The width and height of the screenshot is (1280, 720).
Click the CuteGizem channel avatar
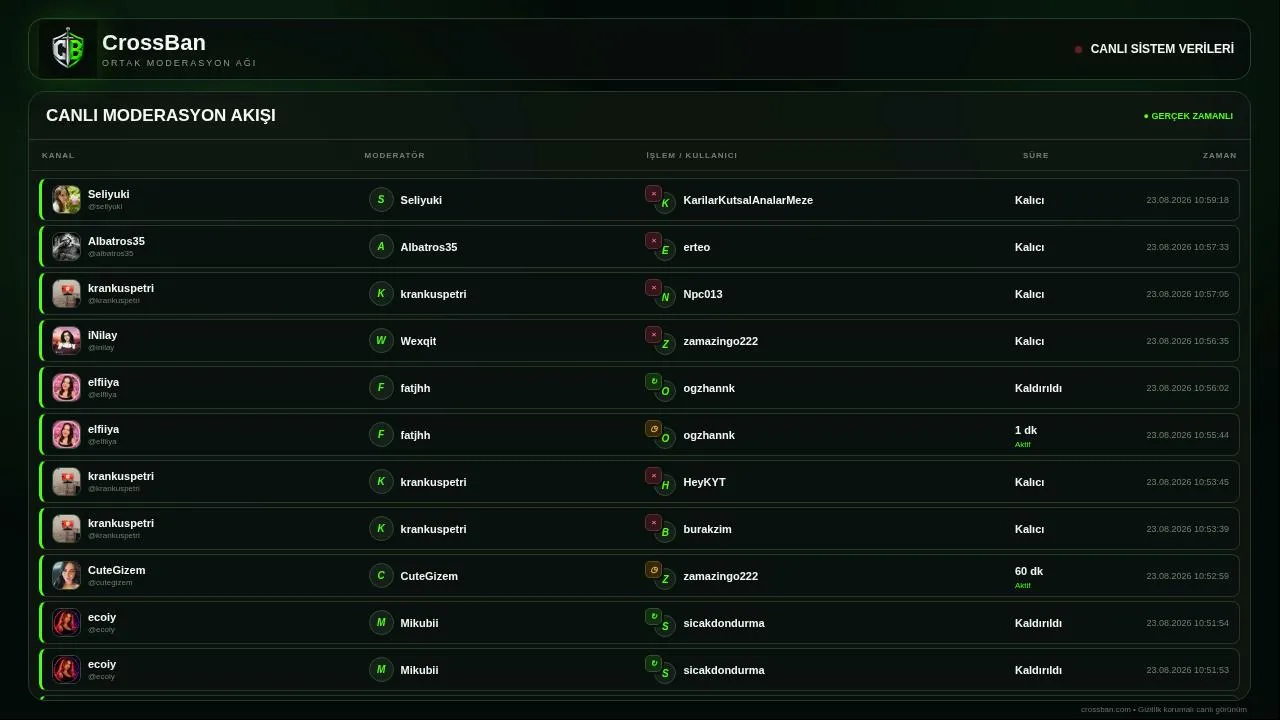pyautogui.click(x=66, y=576)
